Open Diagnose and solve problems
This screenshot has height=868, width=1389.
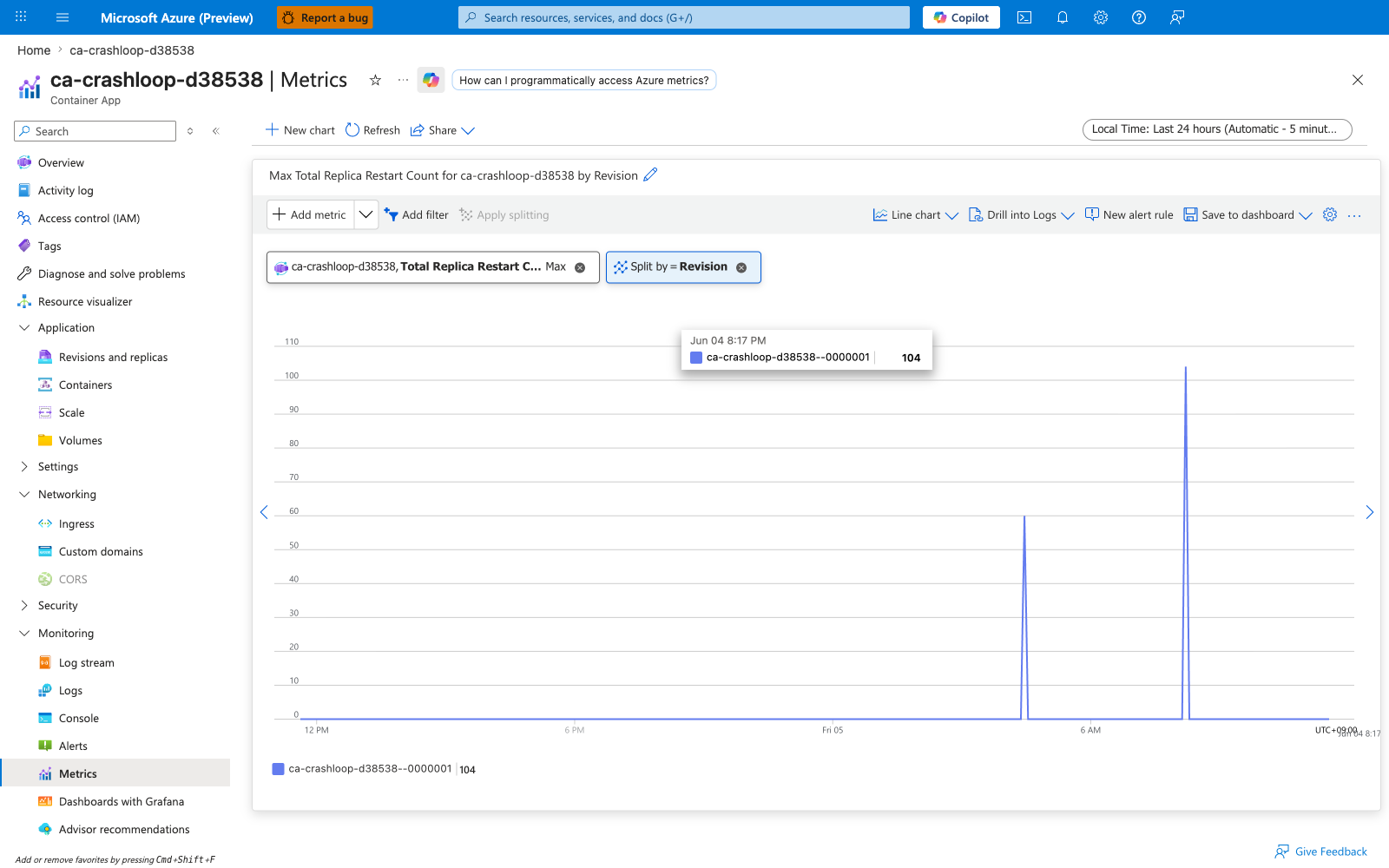(x=111, y=274)
